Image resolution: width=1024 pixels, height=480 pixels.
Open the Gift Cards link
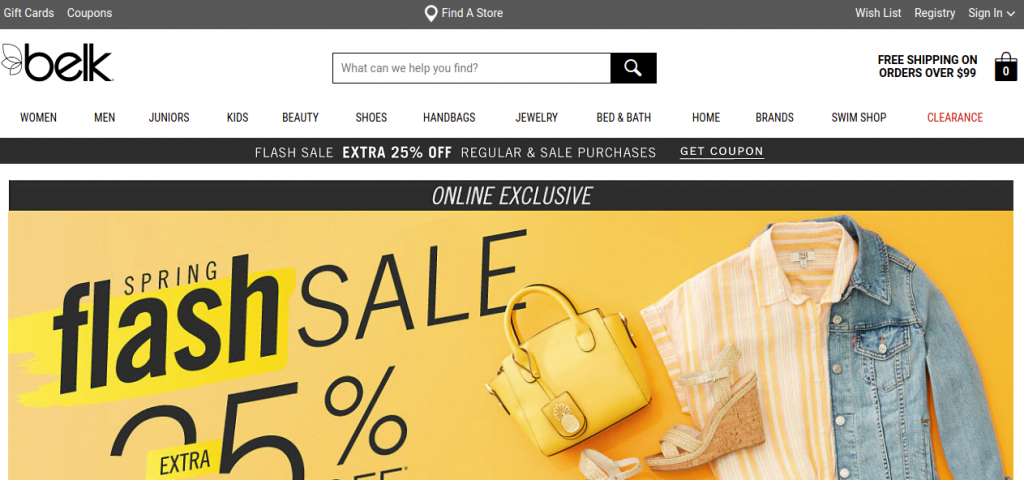29,13
